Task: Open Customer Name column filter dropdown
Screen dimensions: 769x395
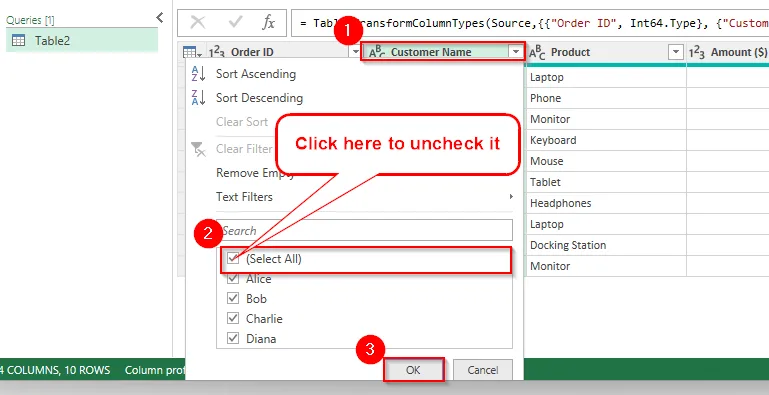Action: (x=515, y=52)
